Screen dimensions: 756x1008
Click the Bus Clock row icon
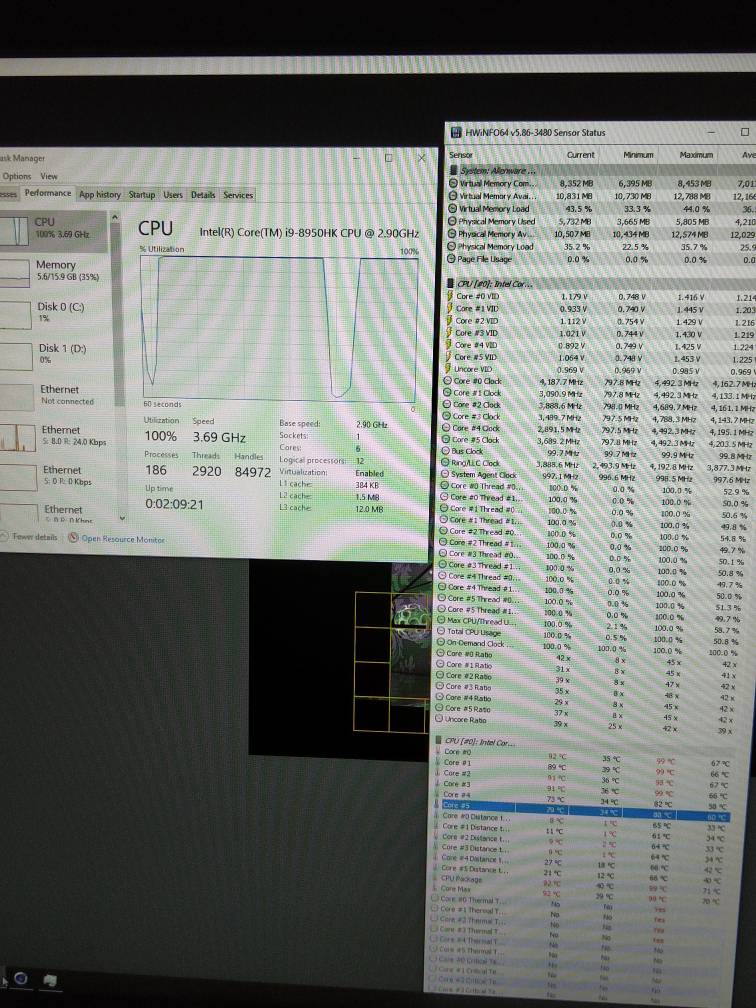point(446,451)
